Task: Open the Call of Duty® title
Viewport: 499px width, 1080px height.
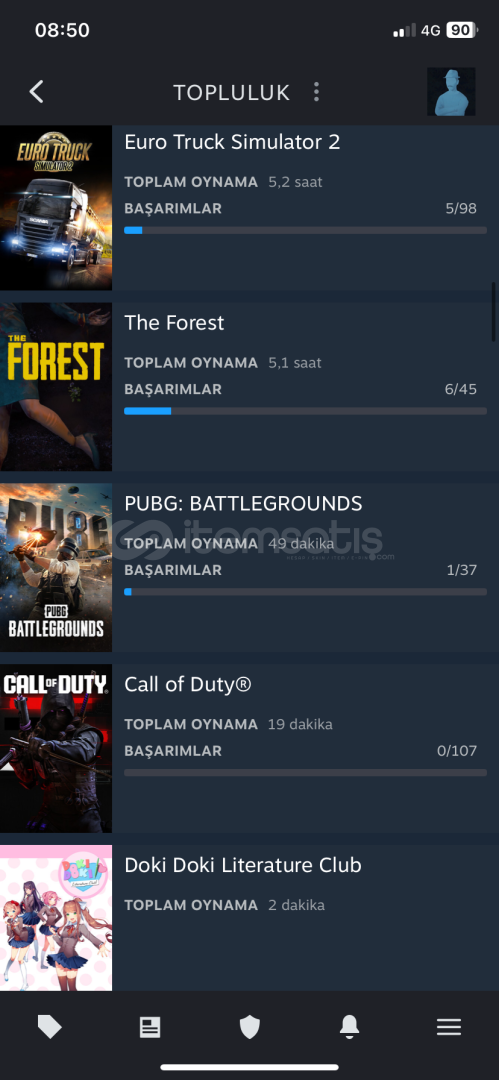Action: [x=188, y=685]
